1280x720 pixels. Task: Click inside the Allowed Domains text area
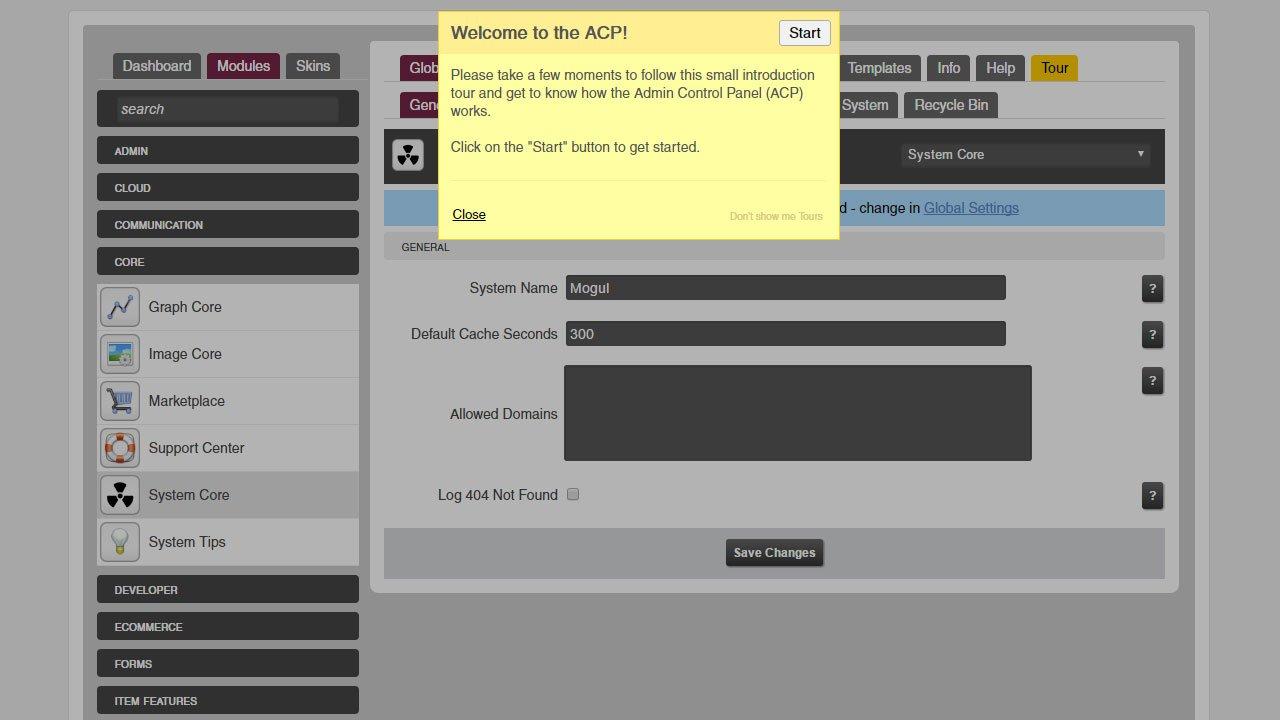798,413
